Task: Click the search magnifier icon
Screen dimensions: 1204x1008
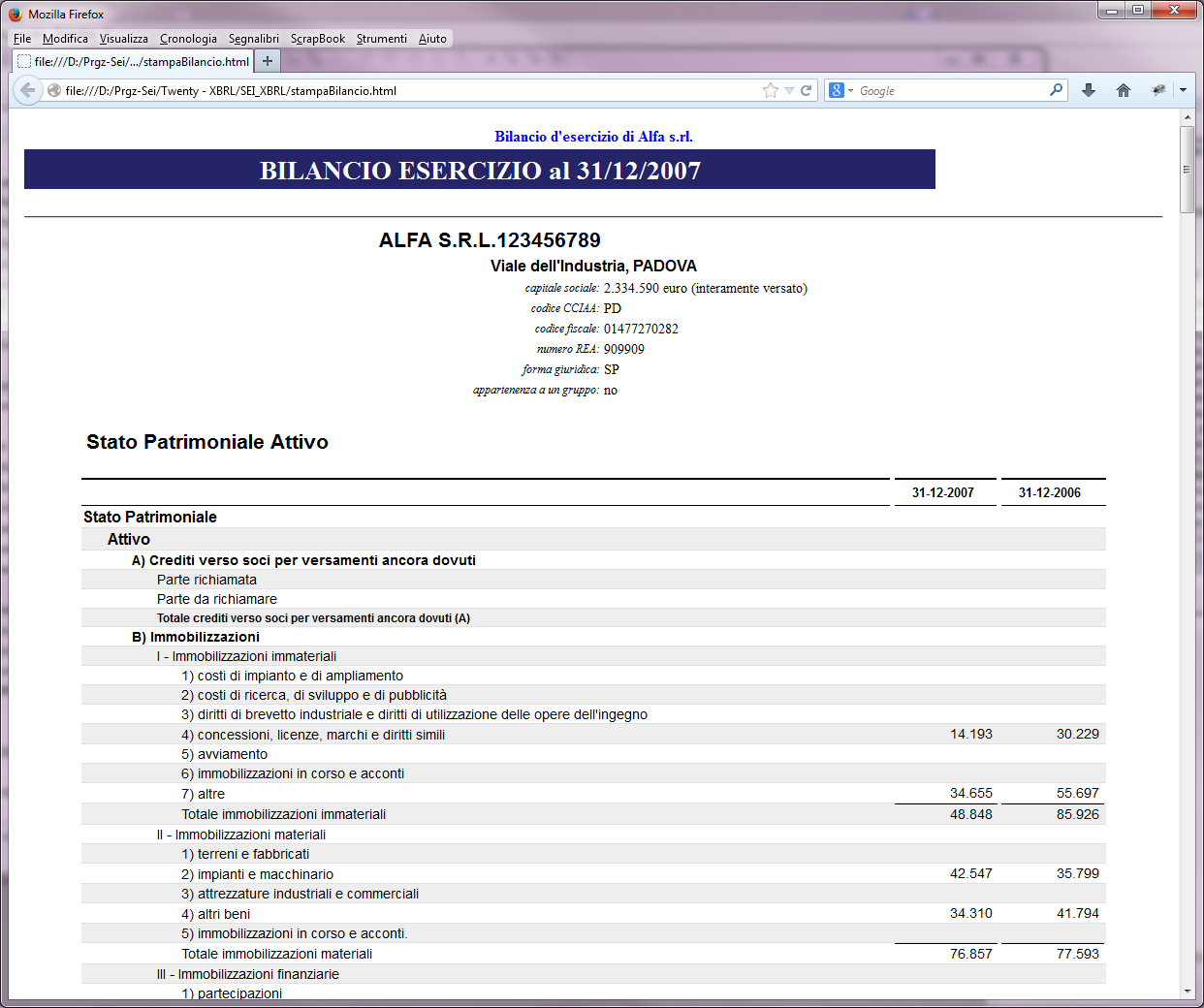Action: pyautogui.click(x=1056, y=90)
